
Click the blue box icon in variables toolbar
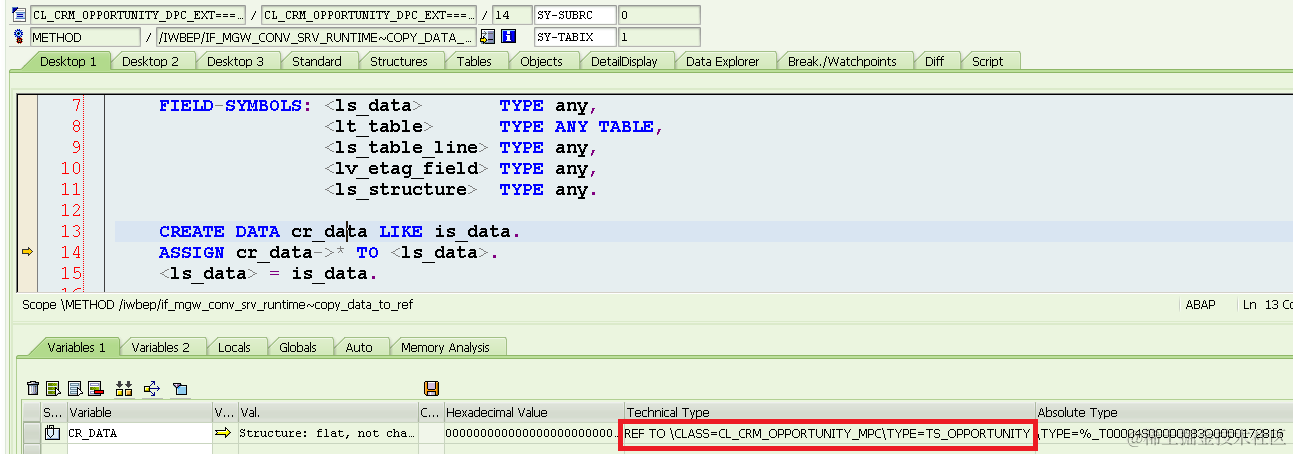(180, 388)
